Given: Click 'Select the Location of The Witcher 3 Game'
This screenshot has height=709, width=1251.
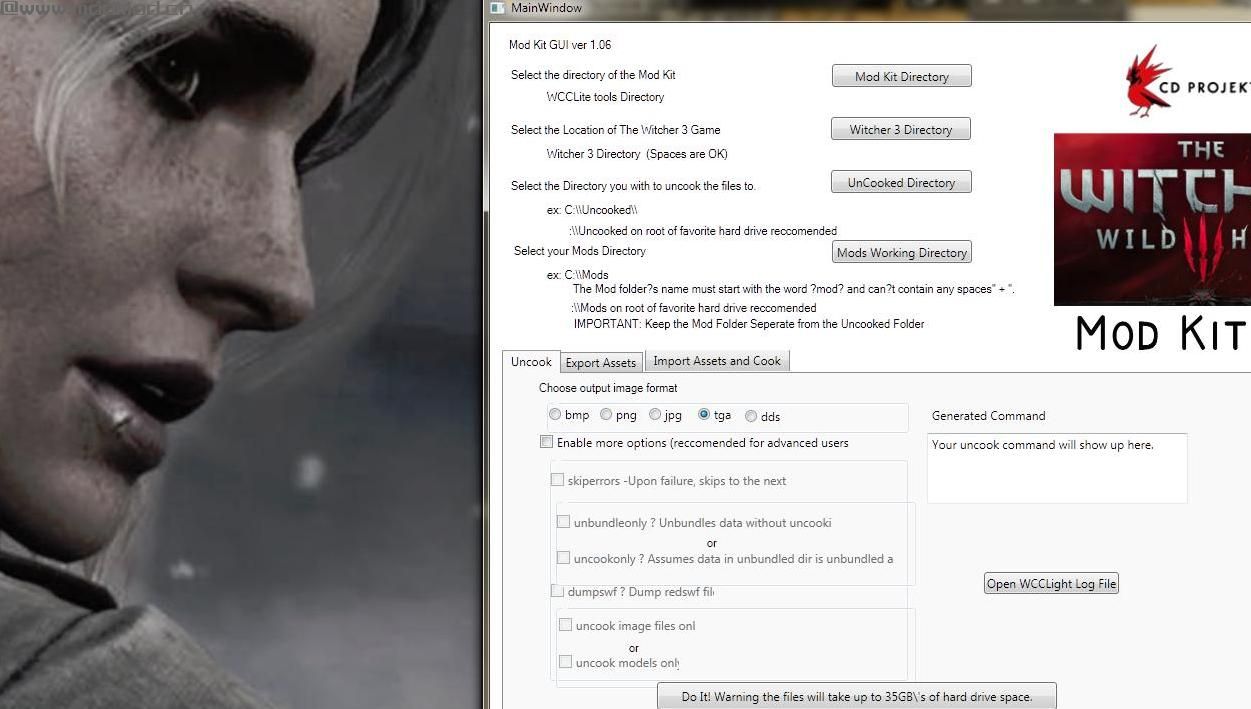Looking at the screenshot, I should [x=615, y=130].
